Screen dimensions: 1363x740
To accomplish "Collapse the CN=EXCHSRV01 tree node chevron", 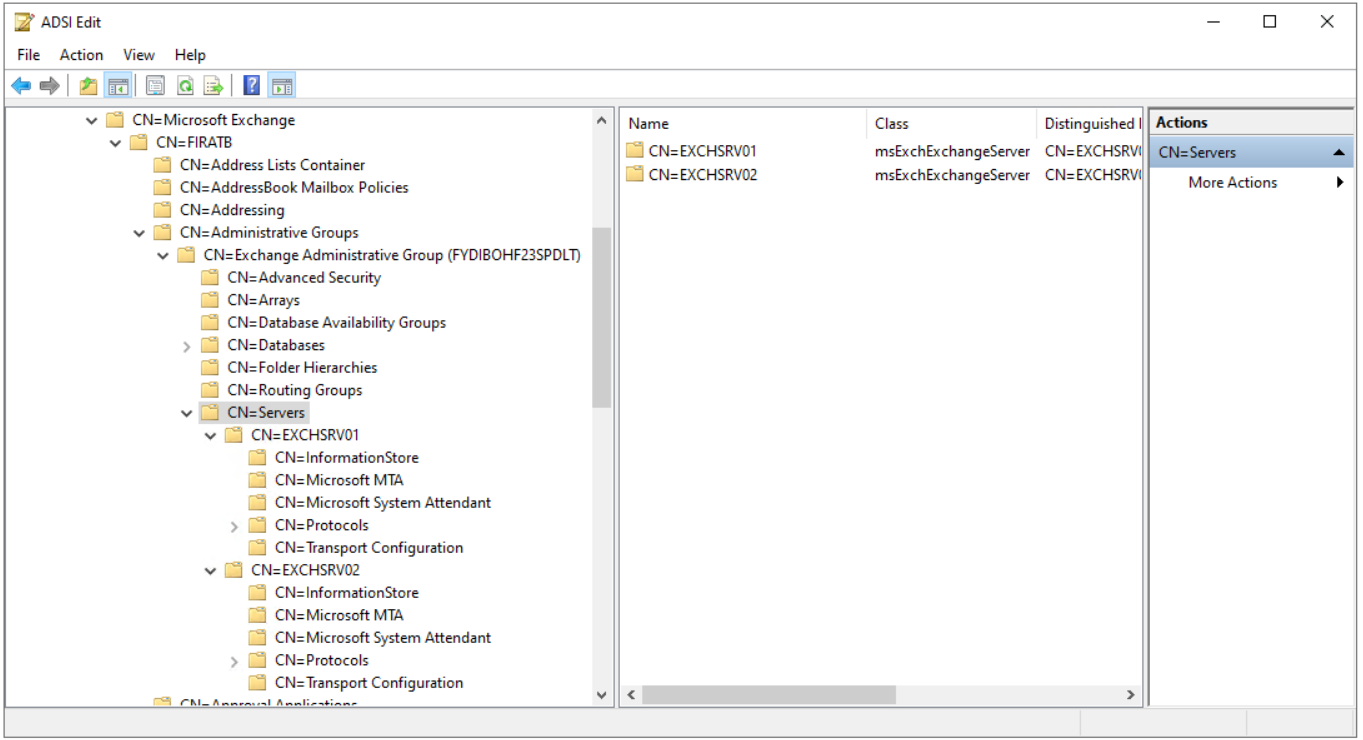I will pos(210,436).
